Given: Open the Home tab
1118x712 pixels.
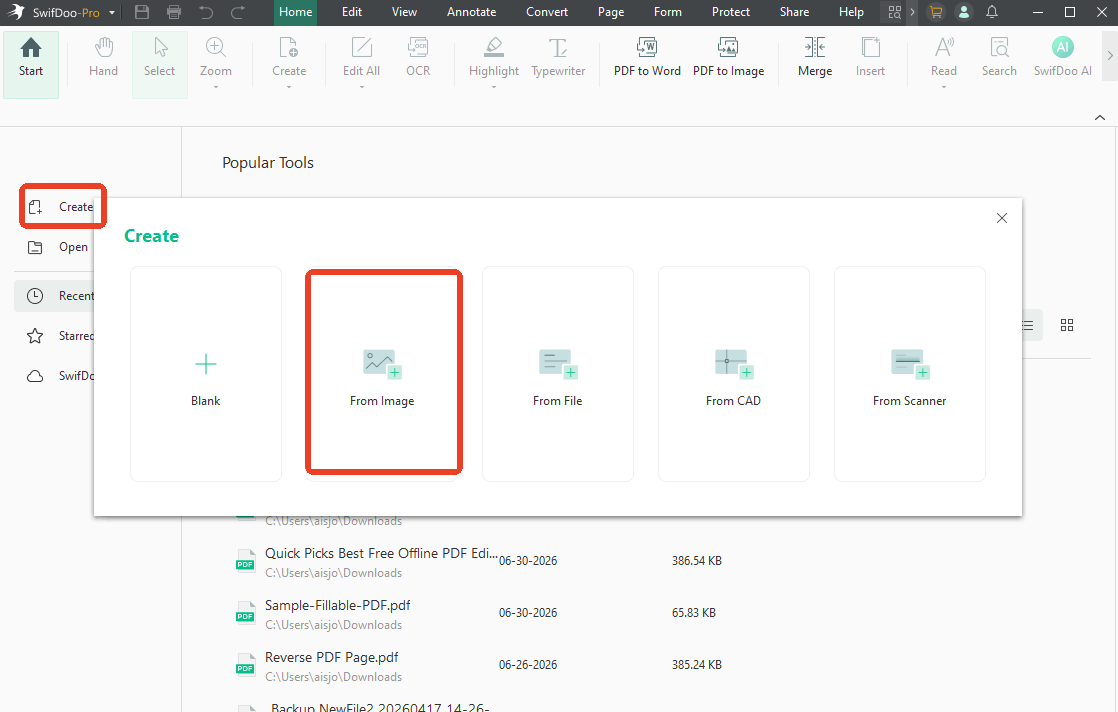Looking at the screenshot, I should pyautogui.click(x=295, y=12).
